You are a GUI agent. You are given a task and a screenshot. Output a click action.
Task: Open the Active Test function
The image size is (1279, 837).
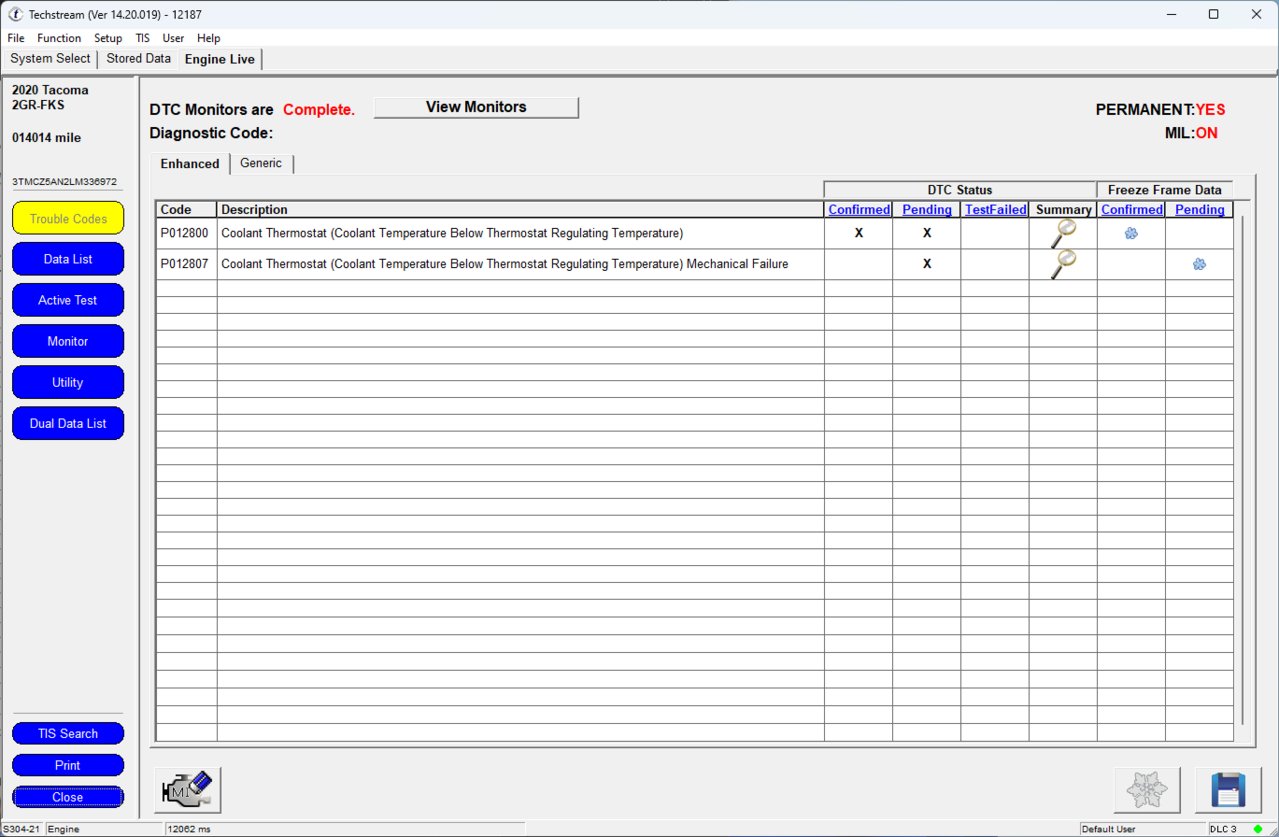point(68,300)
